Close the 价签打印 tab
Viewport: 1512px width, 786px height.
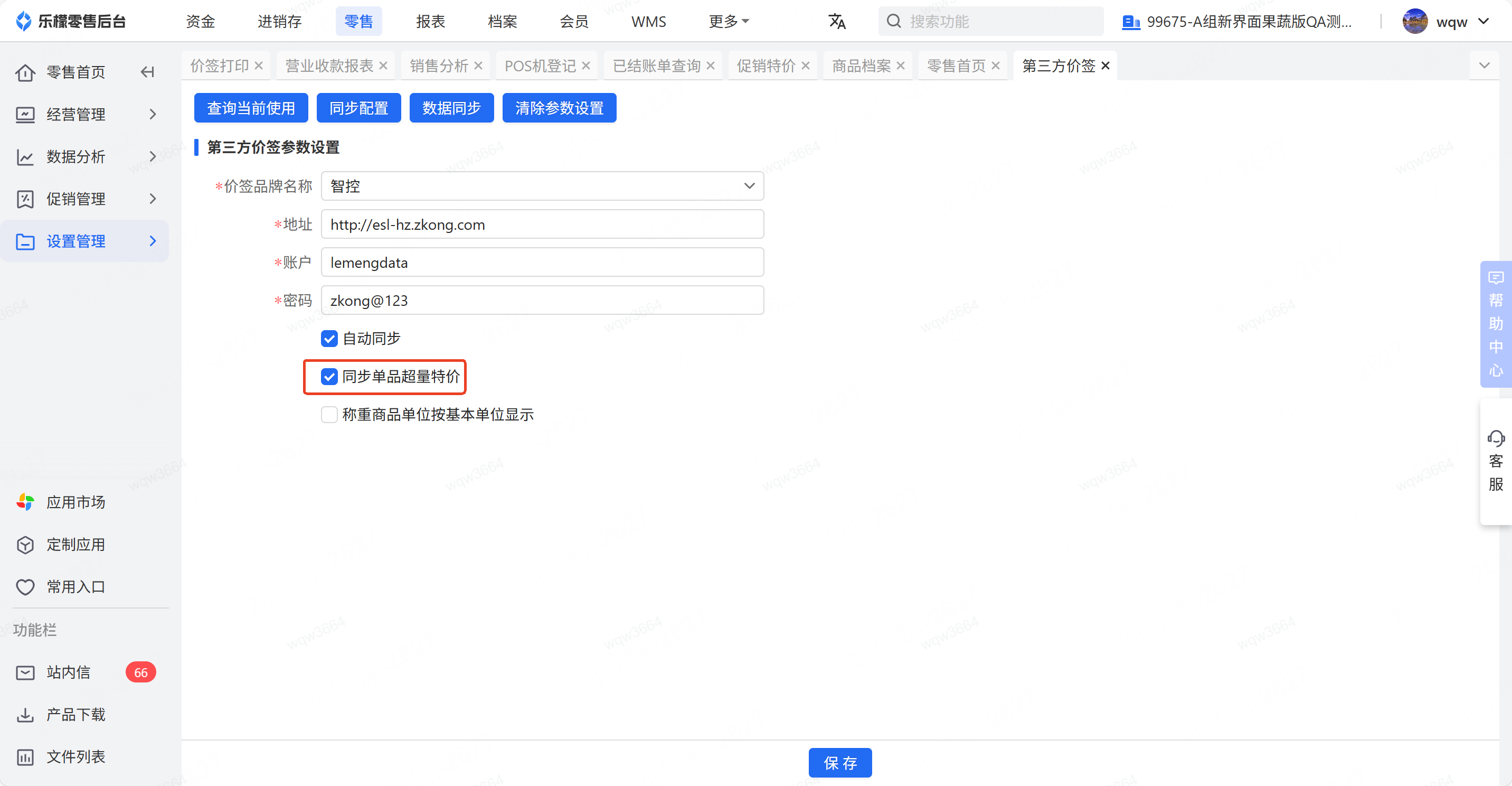click(x=258, y=66)
